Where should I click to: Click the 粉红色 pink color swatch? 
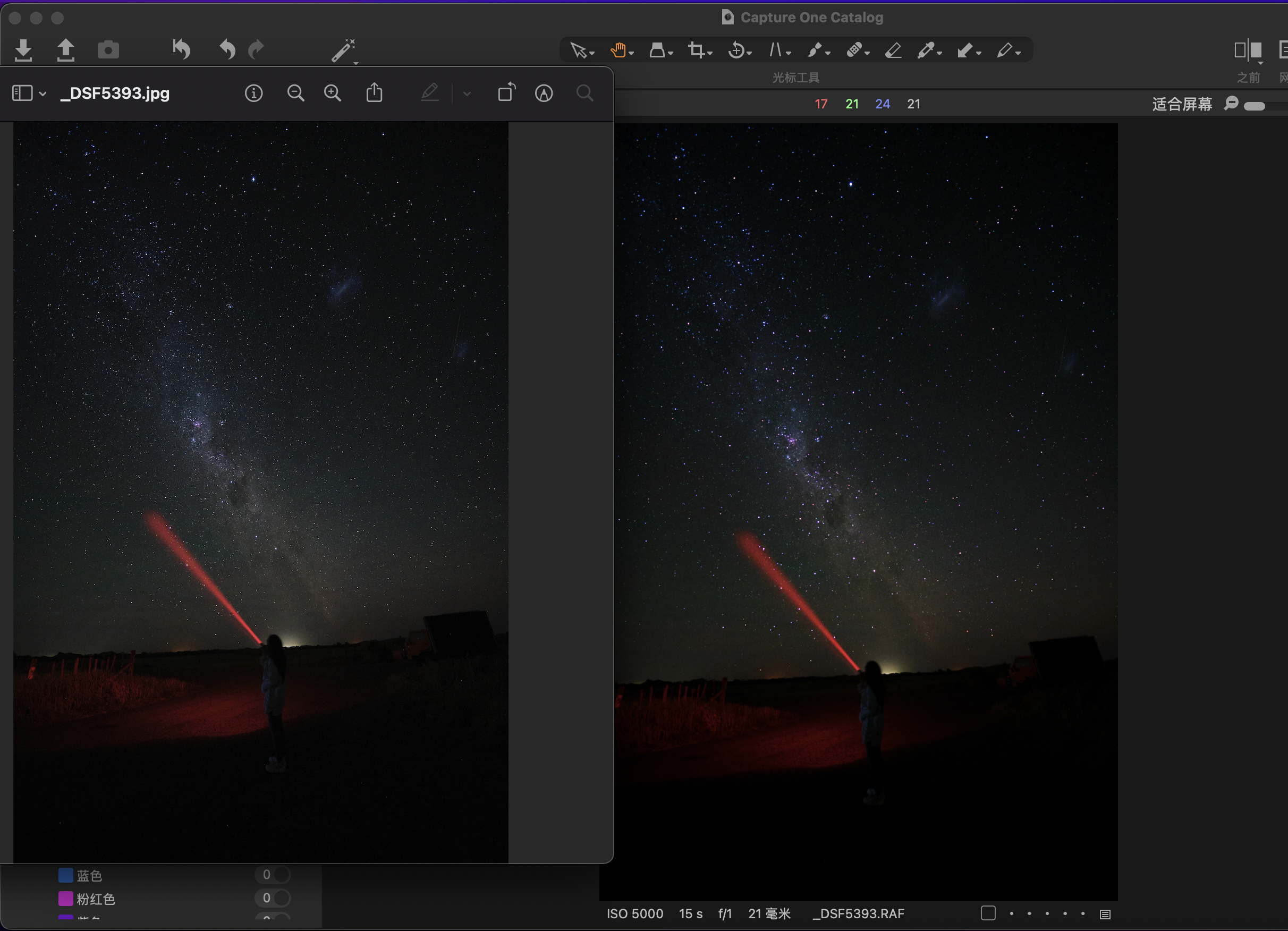(66, 899)
